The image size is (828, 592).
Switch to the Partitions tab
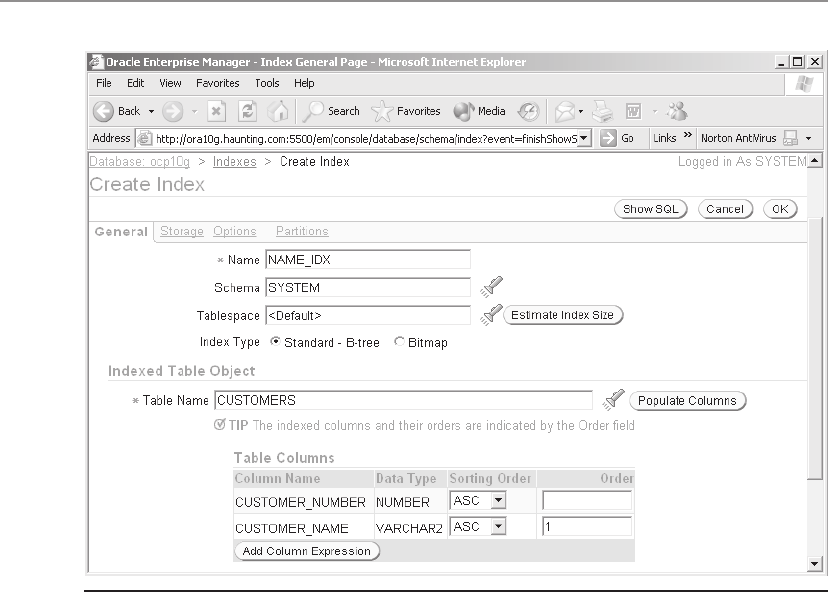(x=302, y=231)
